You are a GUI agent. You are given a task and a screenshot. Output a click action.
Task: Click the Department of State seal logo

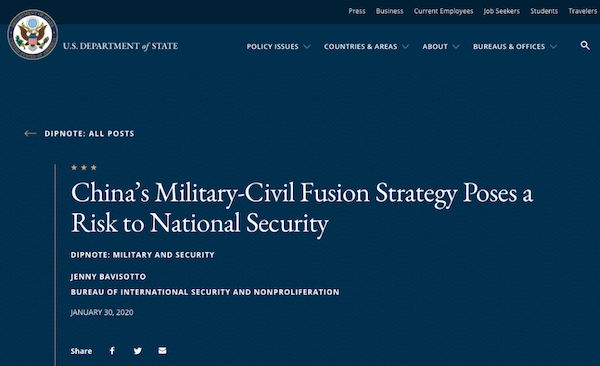33,34
